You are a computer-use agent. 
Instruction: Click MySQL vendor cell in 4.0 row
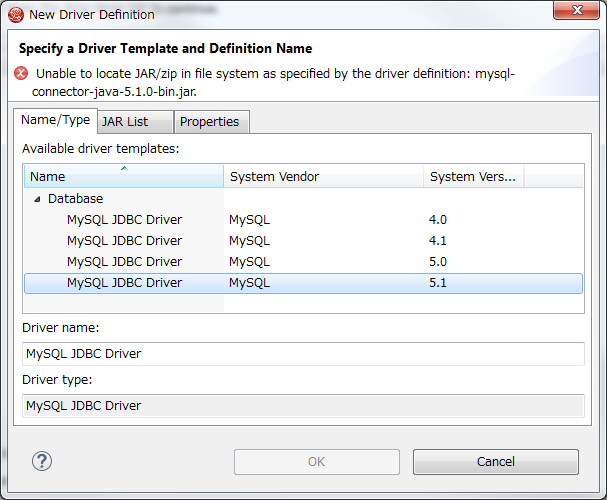coord(250,220)
